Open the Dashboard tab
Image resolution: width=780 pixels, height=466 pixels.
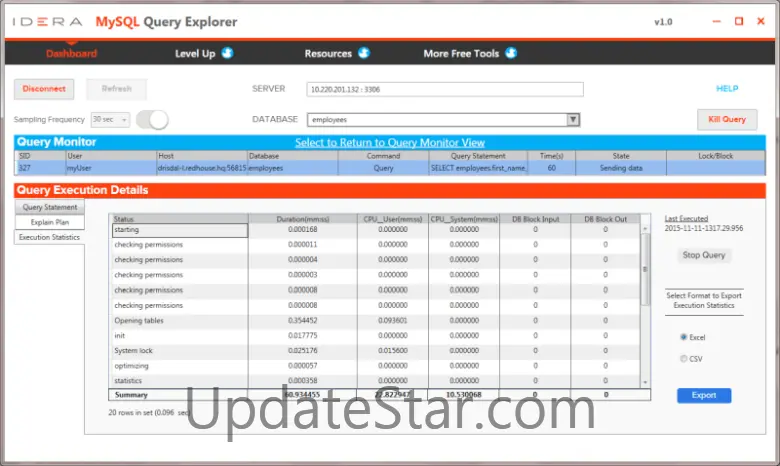point(71,53)
